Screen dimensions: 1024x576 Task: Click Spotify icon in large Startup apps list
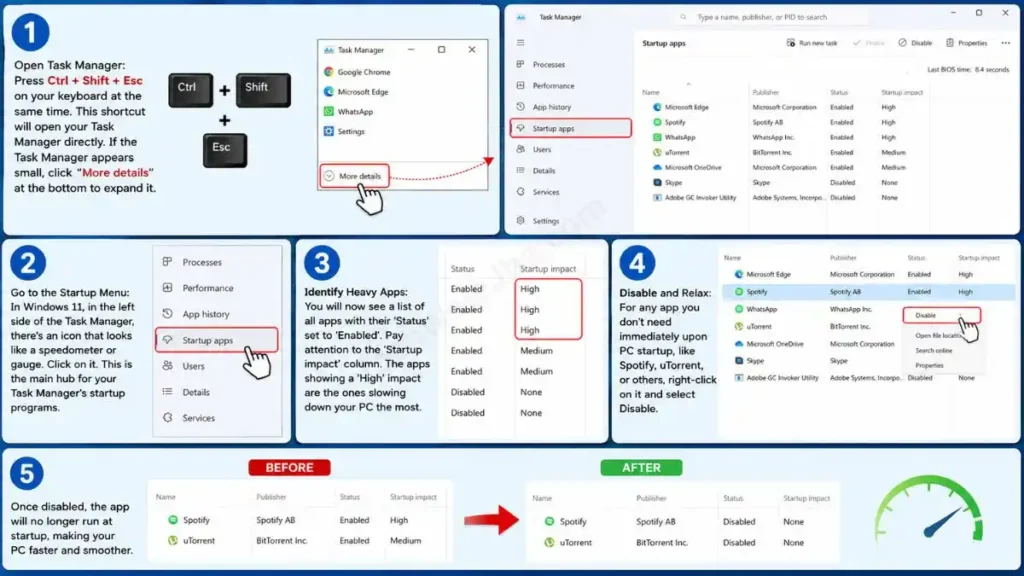[x=657, y=122]
